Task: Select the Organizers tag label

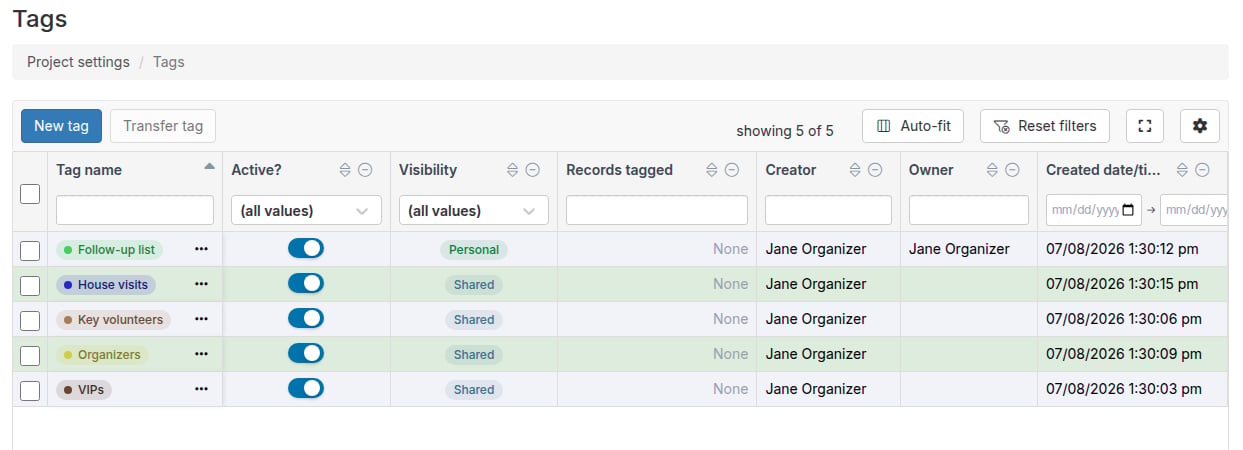Action: coord(102,355)
